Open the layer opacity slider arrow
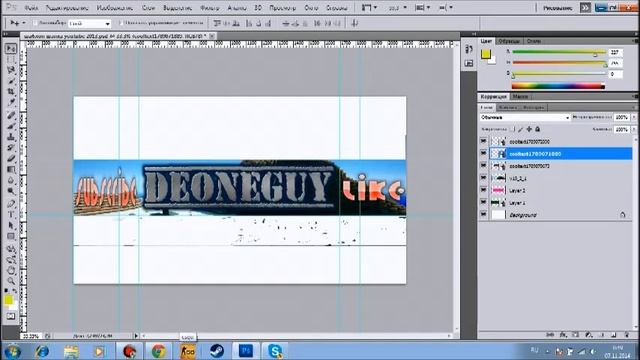Image resolution: width=640 pixels, height=360 pixels. 634,117
